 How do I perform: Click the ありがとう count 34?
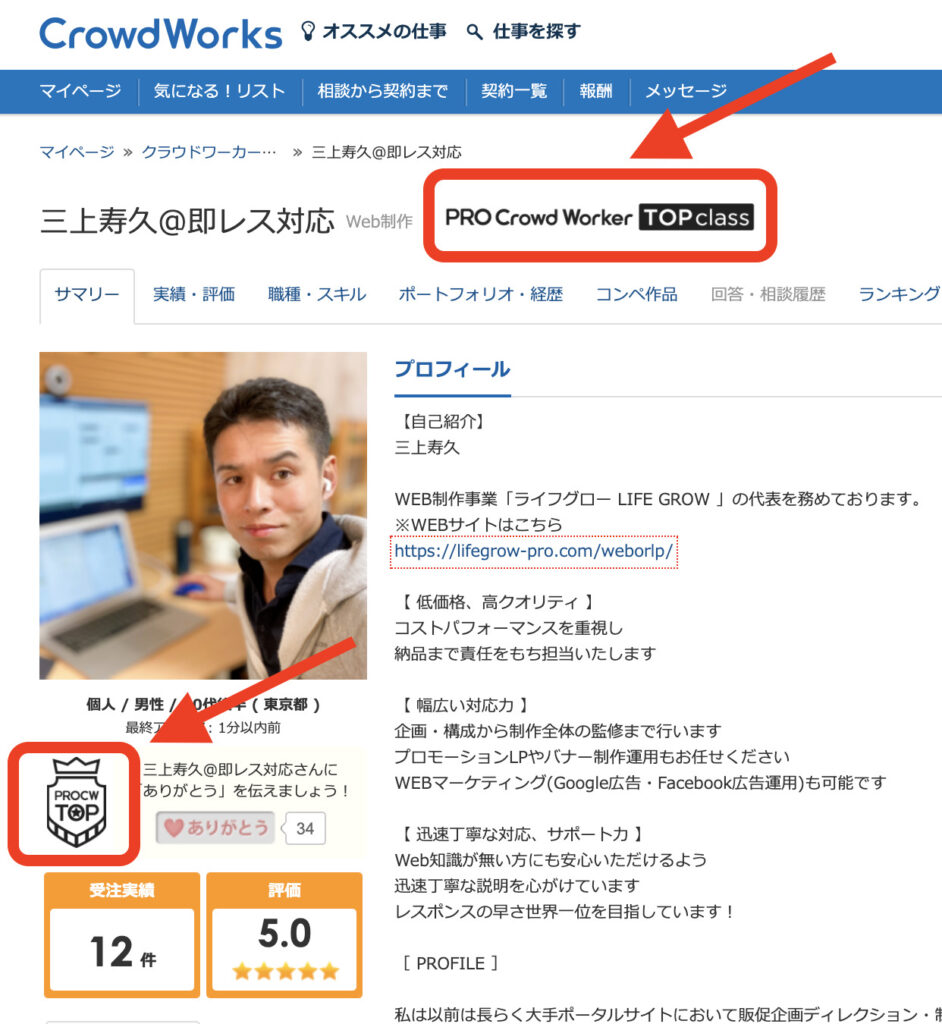(x=305, y=829)
